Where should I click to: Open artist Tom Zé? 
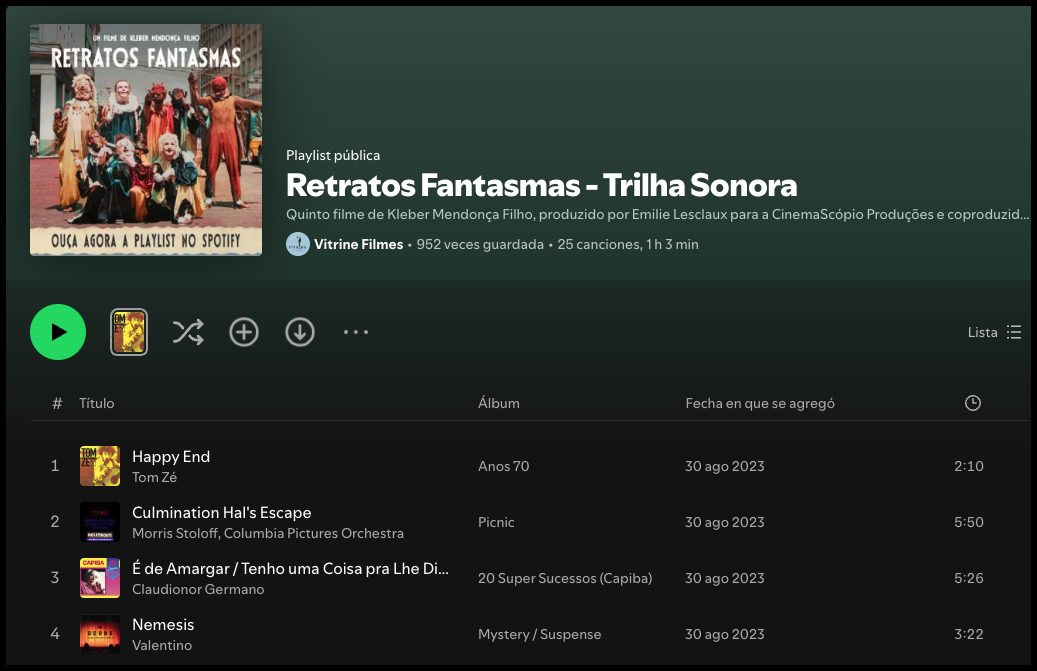(155, 477)
